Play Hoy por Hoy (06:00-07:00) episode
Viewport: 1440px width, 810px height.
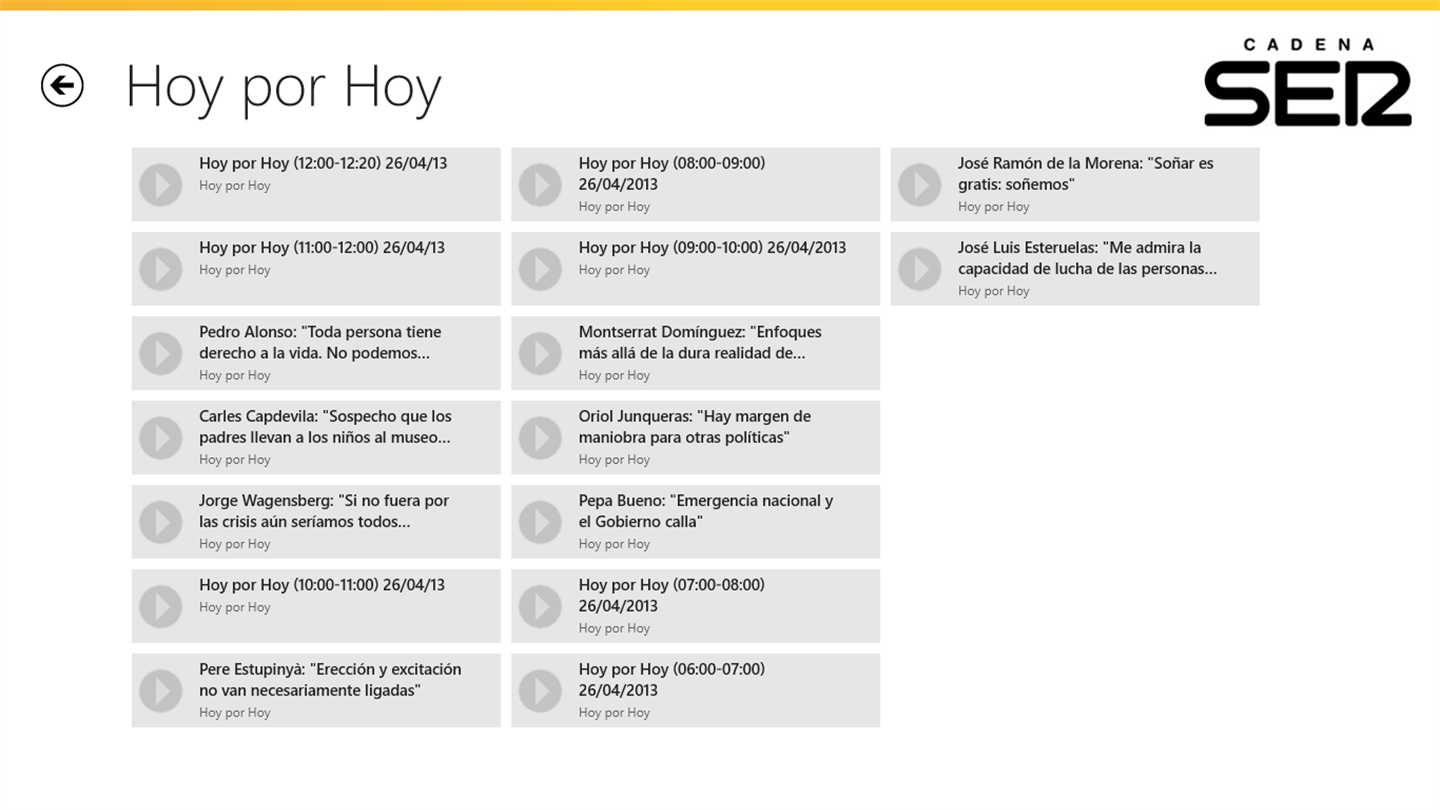point(540,691)
